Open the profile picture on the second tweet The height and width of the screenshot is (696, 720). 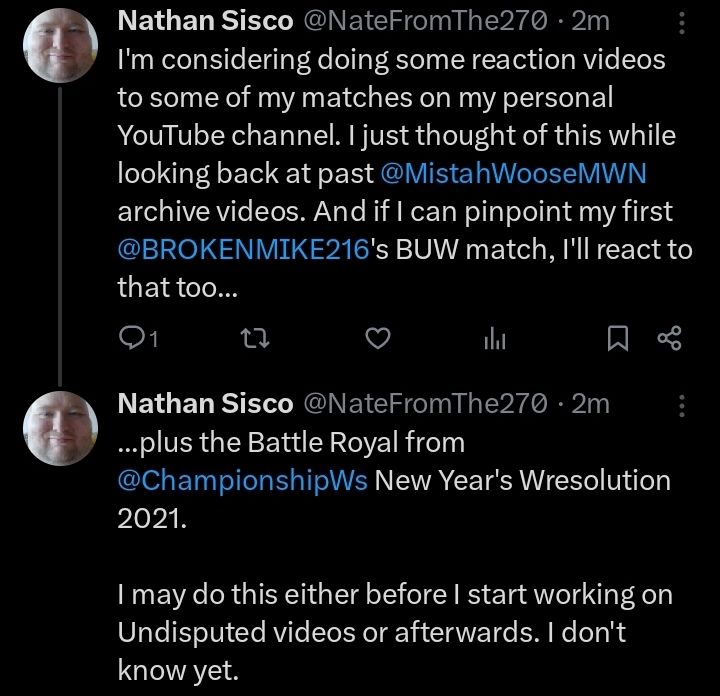pos(60,427)
